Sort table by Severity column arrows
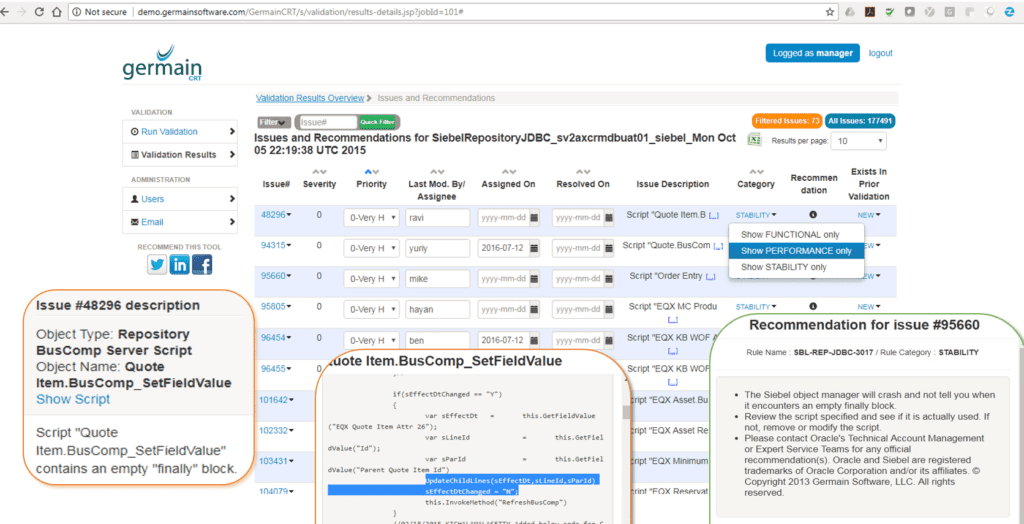 [319, 172]
